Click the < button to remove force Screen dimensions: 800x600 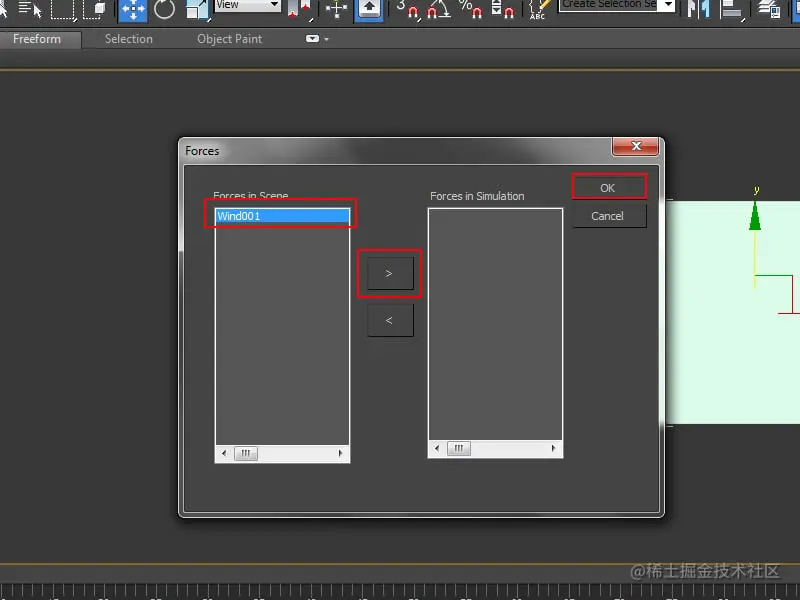(390, 320)
